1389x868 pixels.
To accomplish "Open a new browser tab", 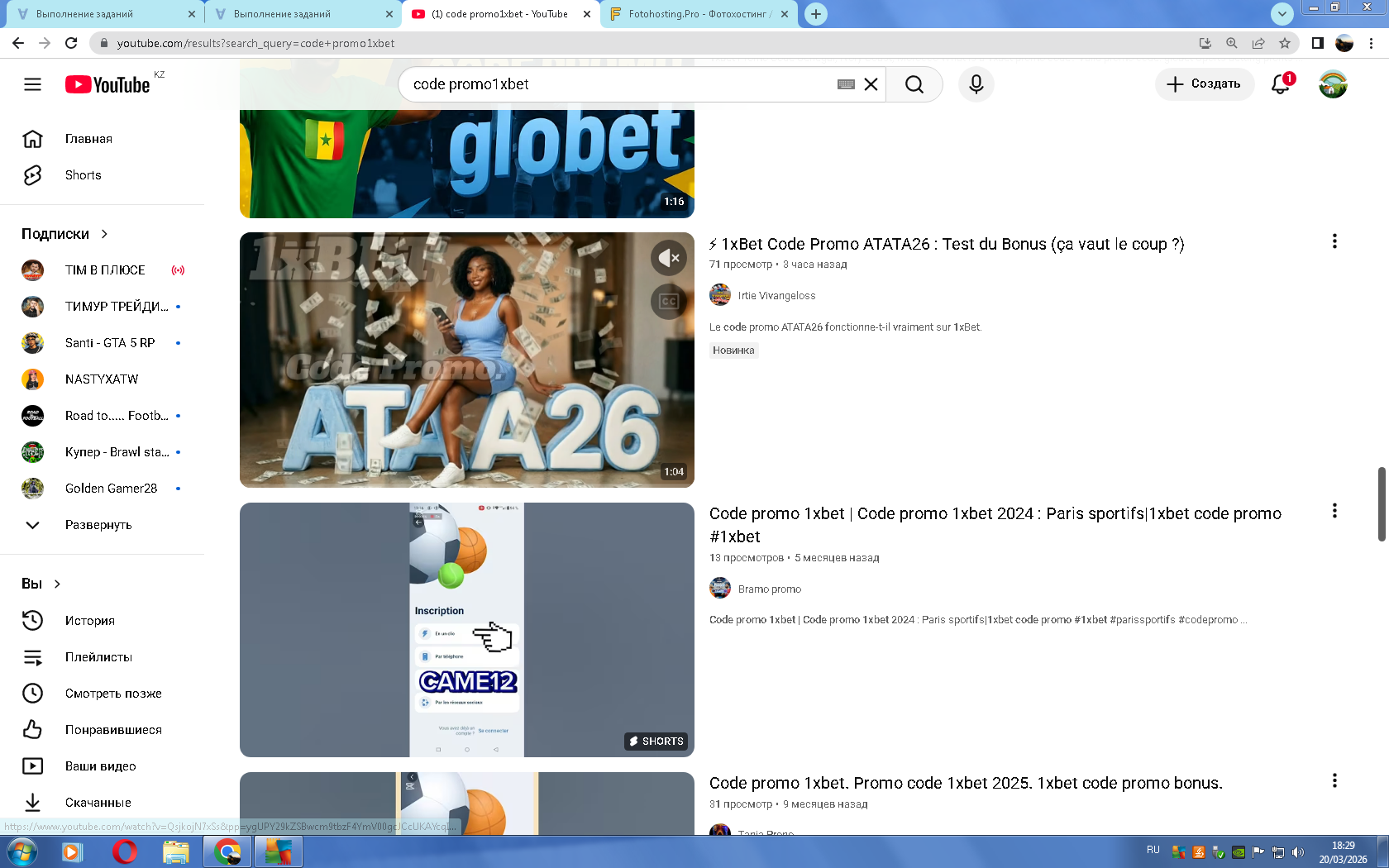I will (x=816, y=14).
